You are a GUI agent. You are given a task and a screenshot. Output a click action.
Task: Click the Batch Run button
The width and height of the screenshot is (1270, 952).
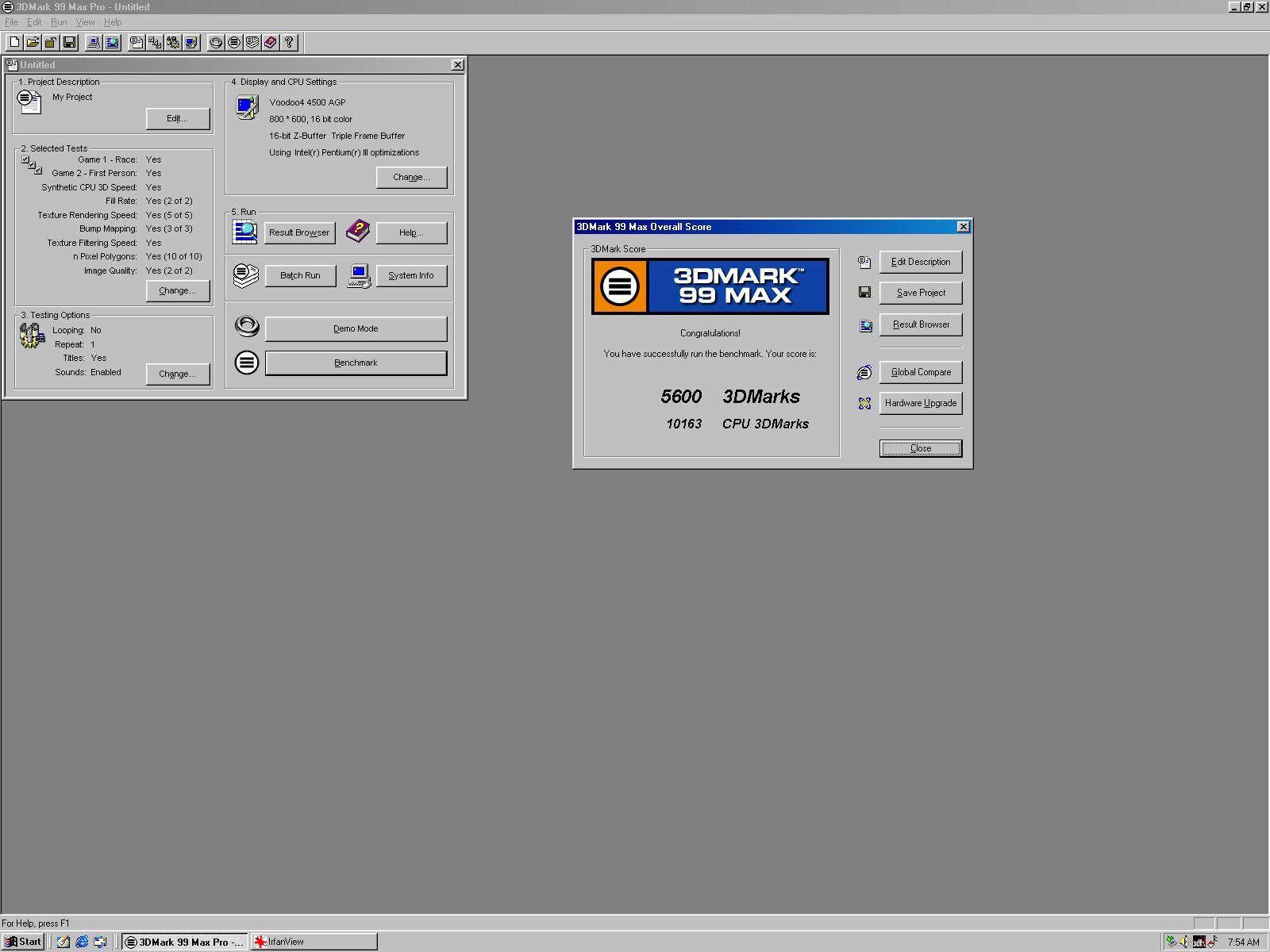pyautogui.click(x=300, y=275)
